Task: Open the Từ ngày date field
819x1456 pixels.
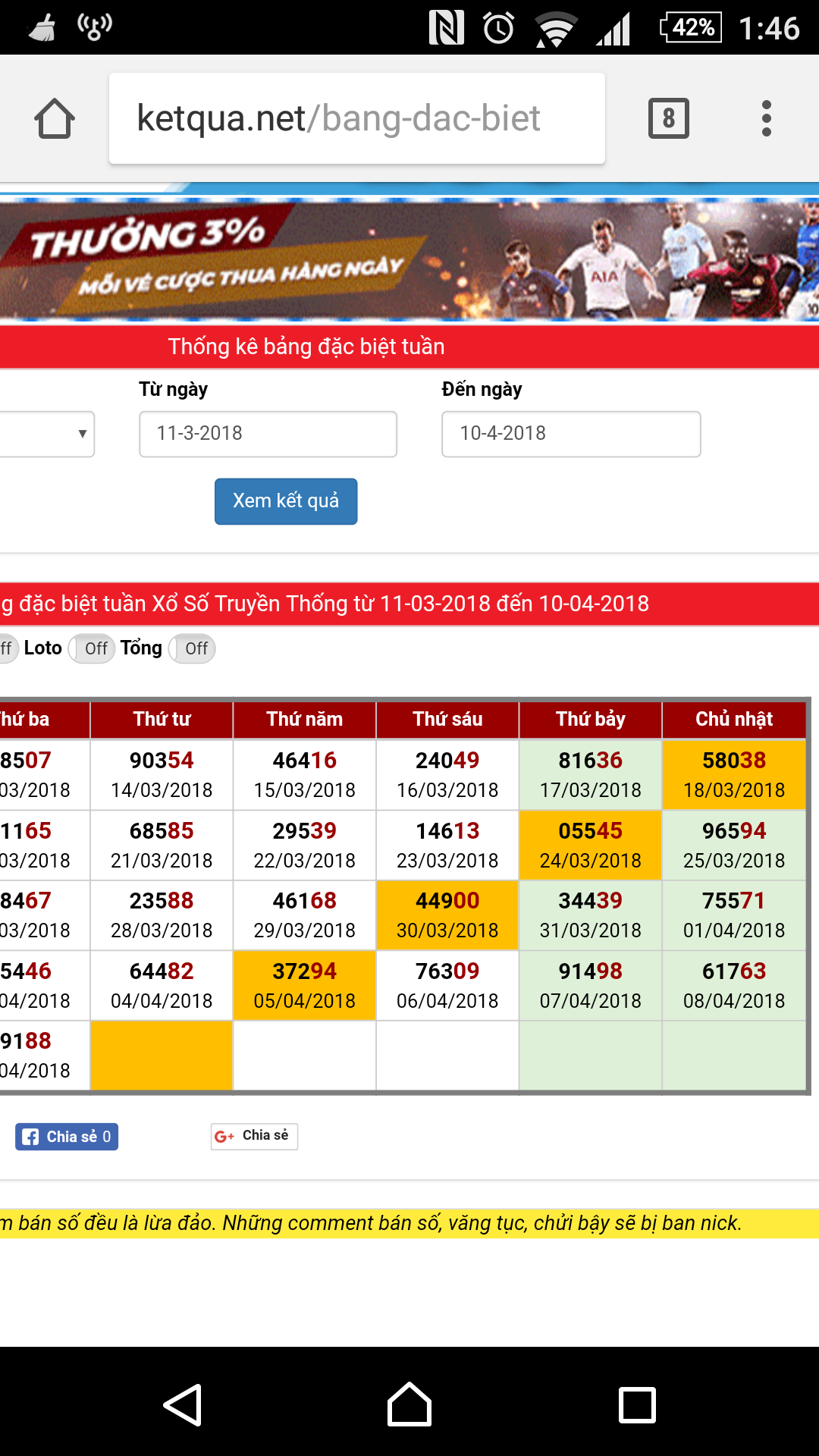Action: pos(268,434)
